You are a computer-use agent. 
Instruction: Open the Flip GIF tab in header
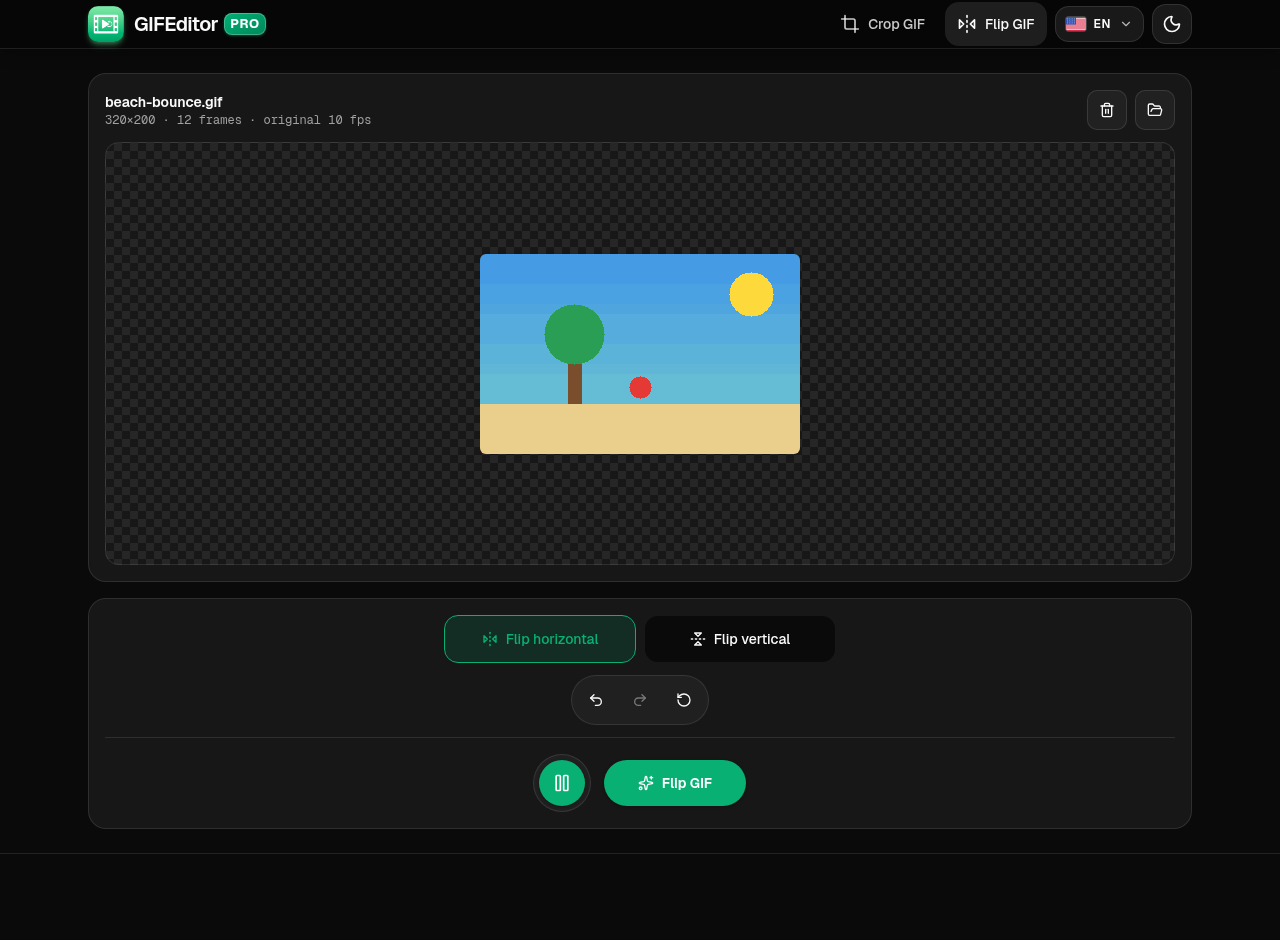tap(996, 24)
